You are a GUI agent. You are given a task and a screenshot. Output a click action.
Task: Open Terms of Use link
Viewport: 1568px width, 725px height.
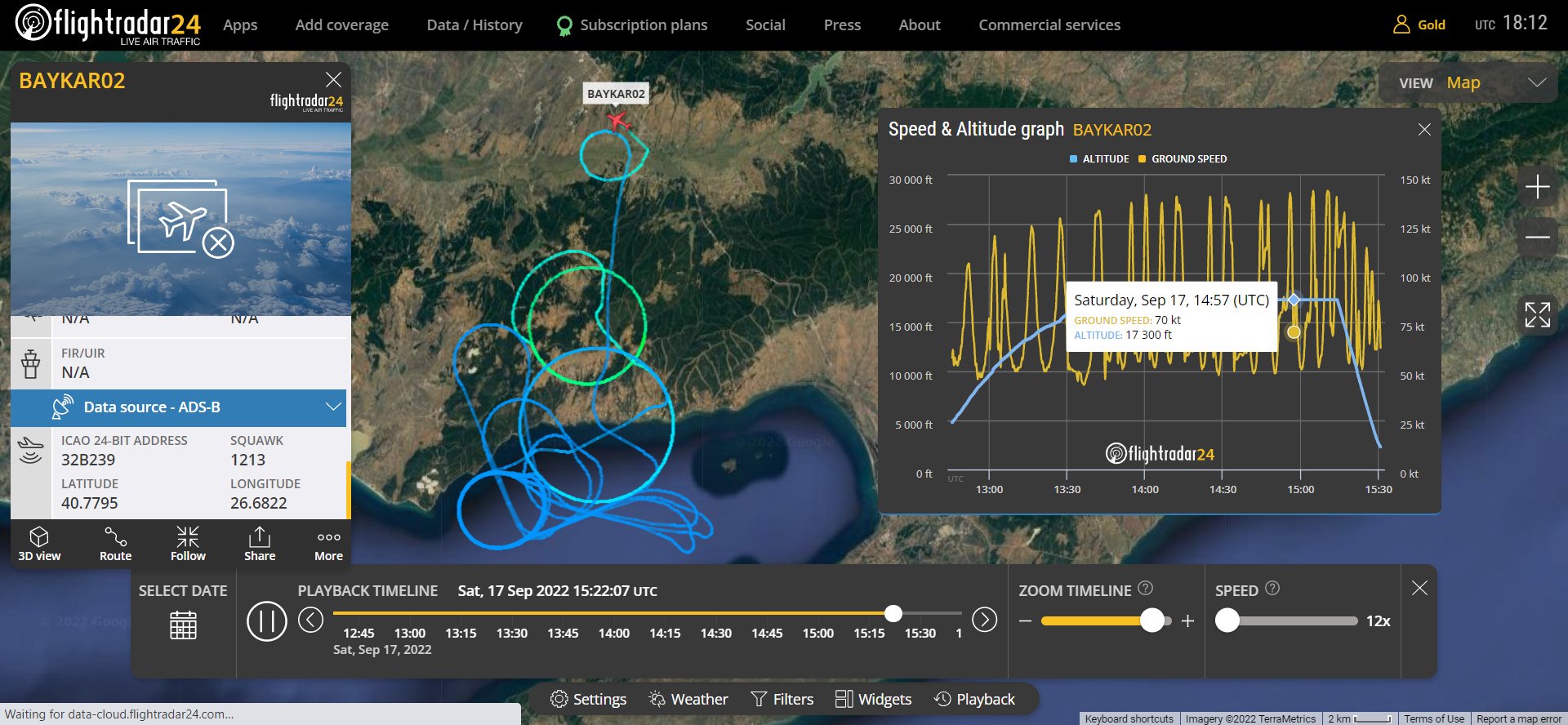click(x=1434, y=718)
